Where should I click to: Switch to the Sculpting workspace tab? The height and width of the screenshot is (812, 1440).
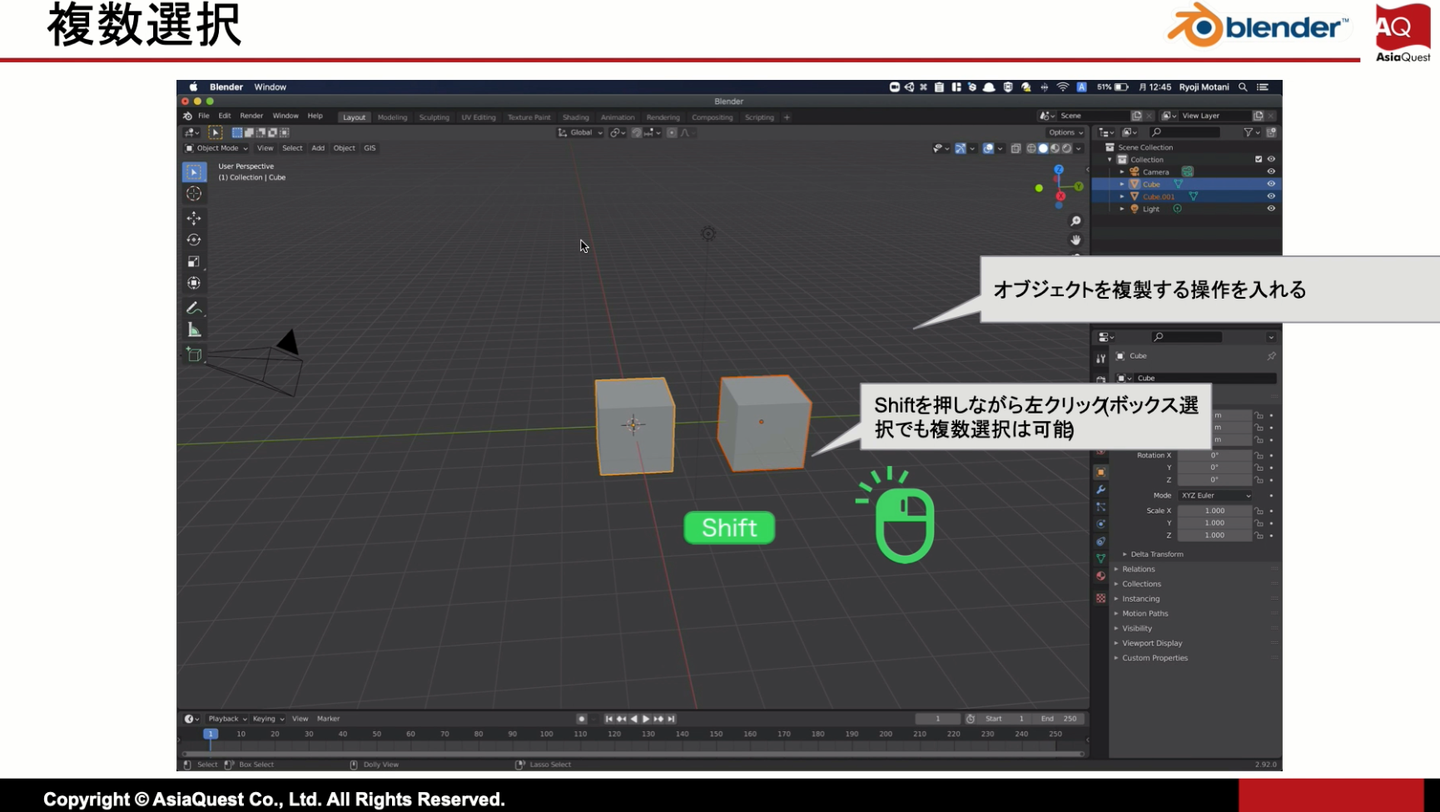click(434, 117)
